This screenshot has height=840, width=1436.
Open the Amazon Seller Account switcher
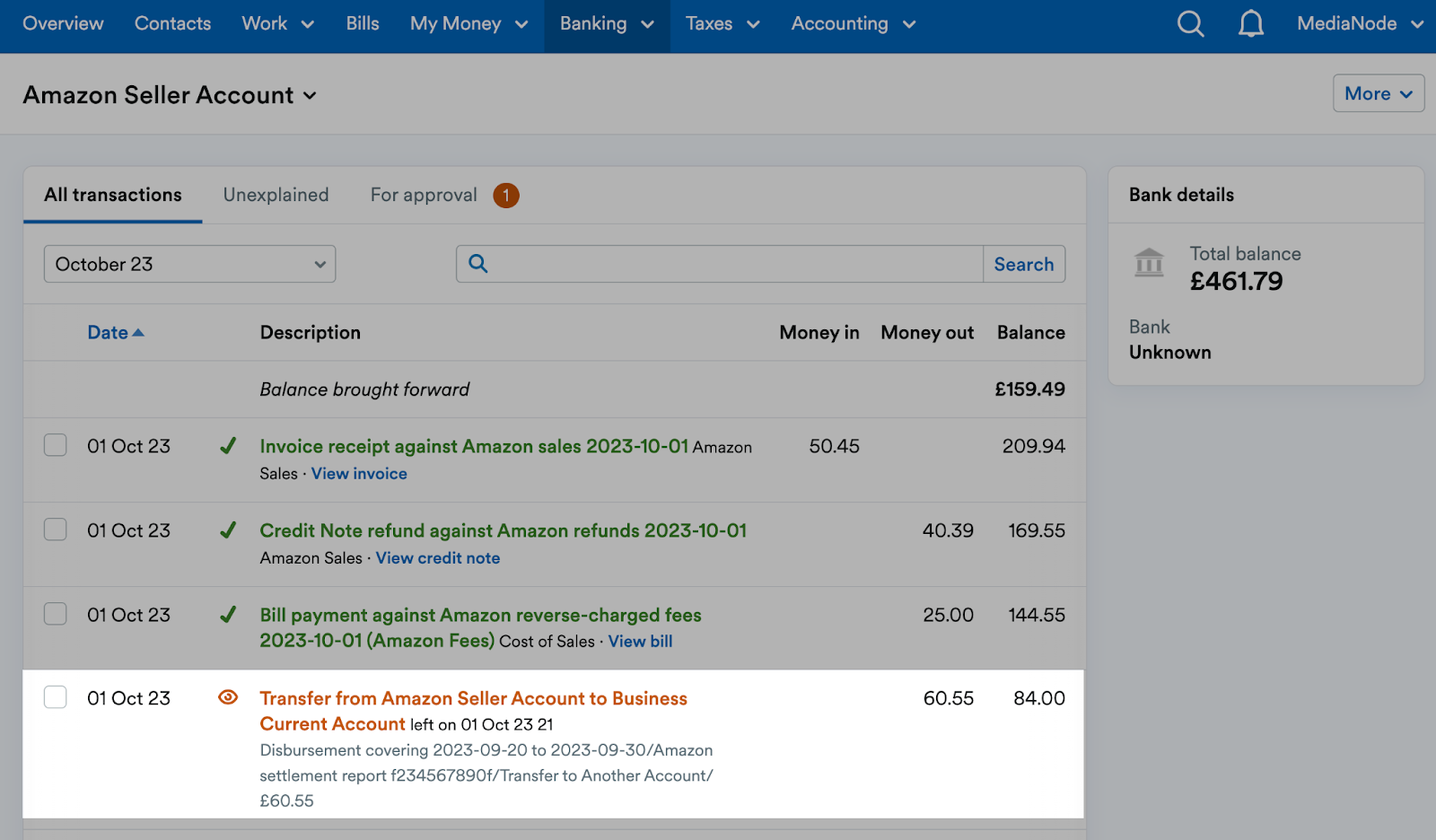[170, 95]
